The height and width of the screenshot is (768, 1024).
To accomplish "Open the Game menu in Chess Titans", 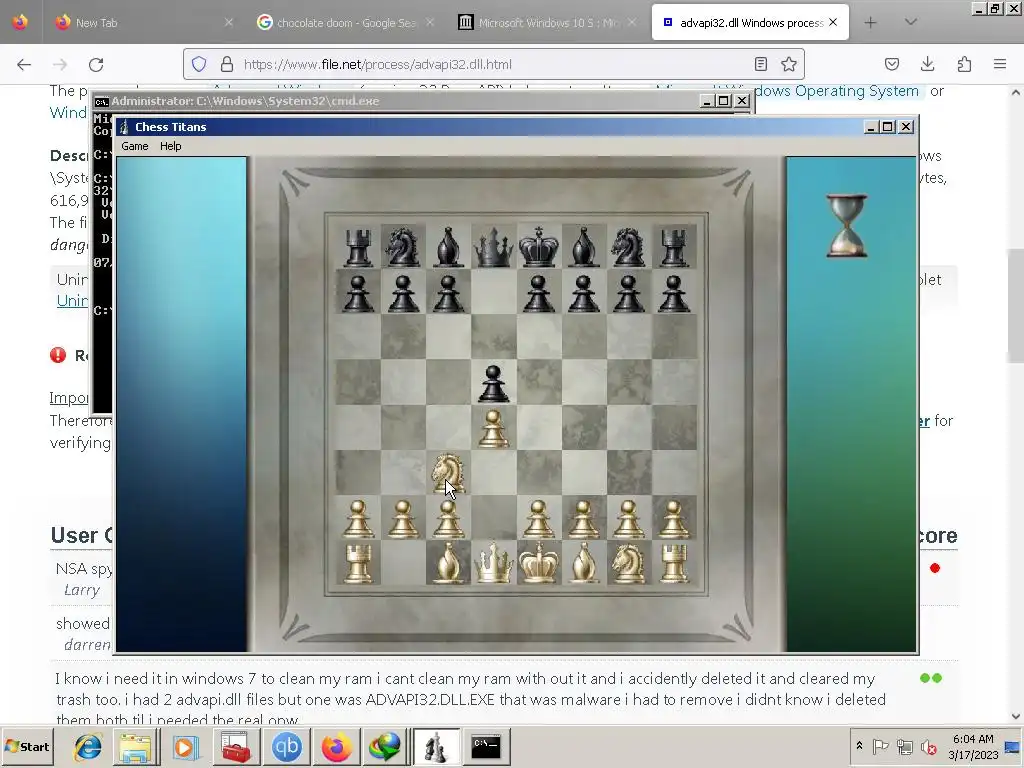I will click(135, 146).
